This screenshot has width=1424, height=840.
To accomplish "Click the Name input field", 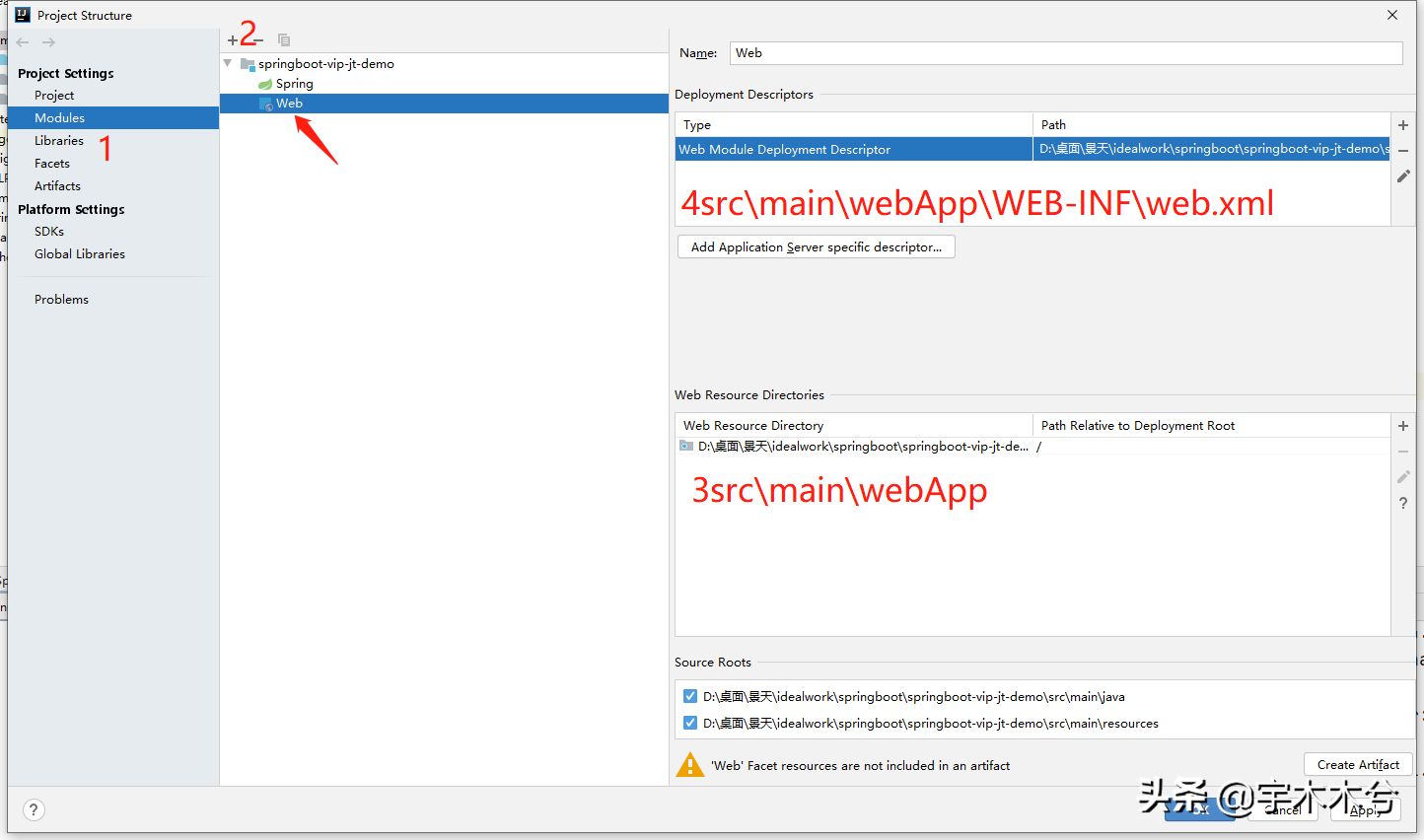I will tap(1066, 53).
